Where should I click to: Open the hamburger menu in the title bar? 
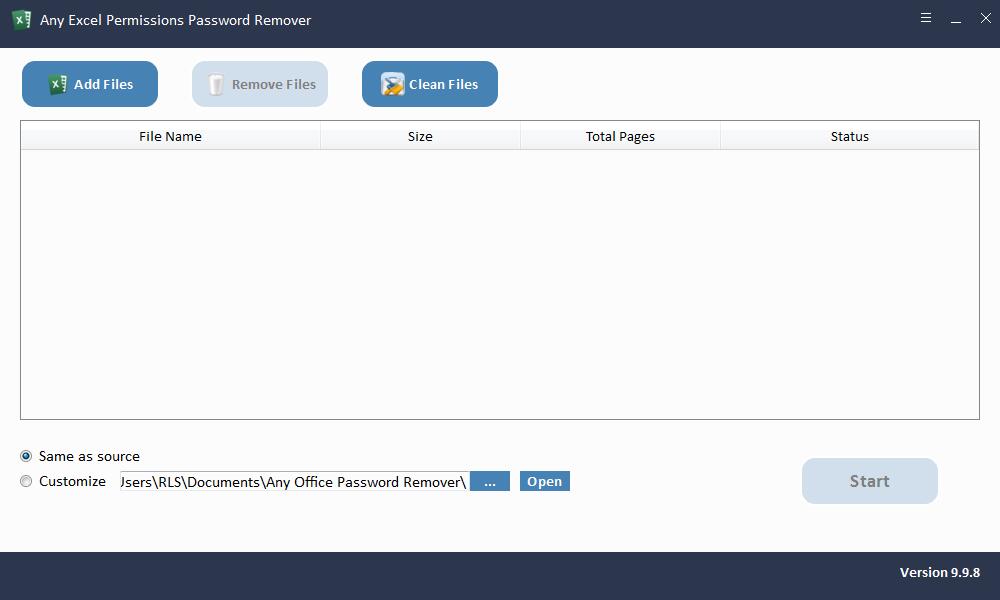925,18
